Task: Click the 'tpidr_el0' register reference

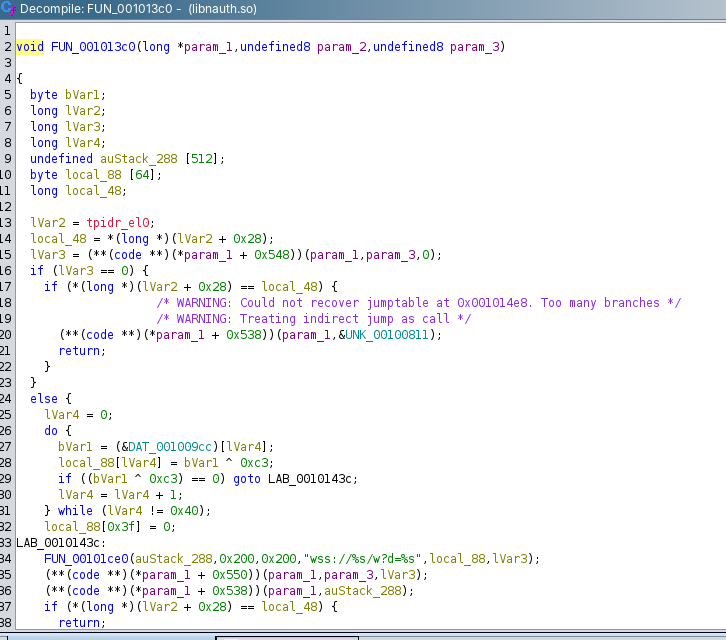Action: [118, 223]
